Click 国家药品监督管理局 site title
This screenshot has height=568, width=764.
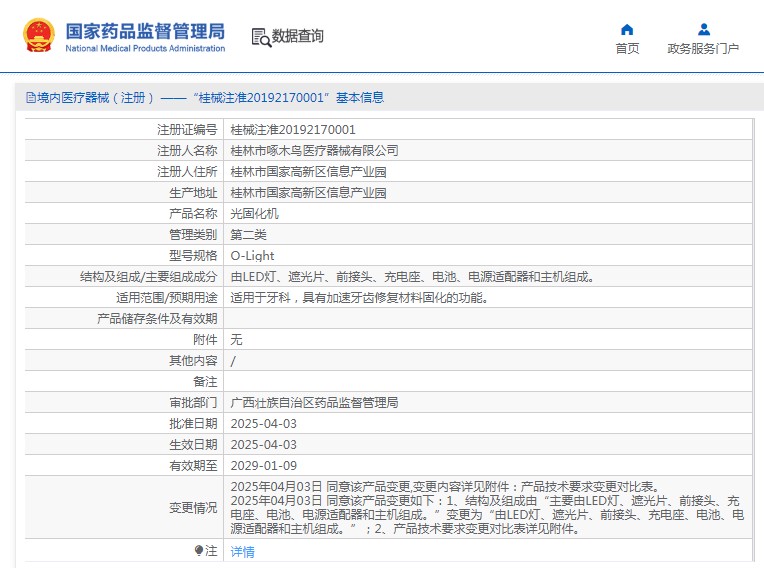[x=145, y=31]
